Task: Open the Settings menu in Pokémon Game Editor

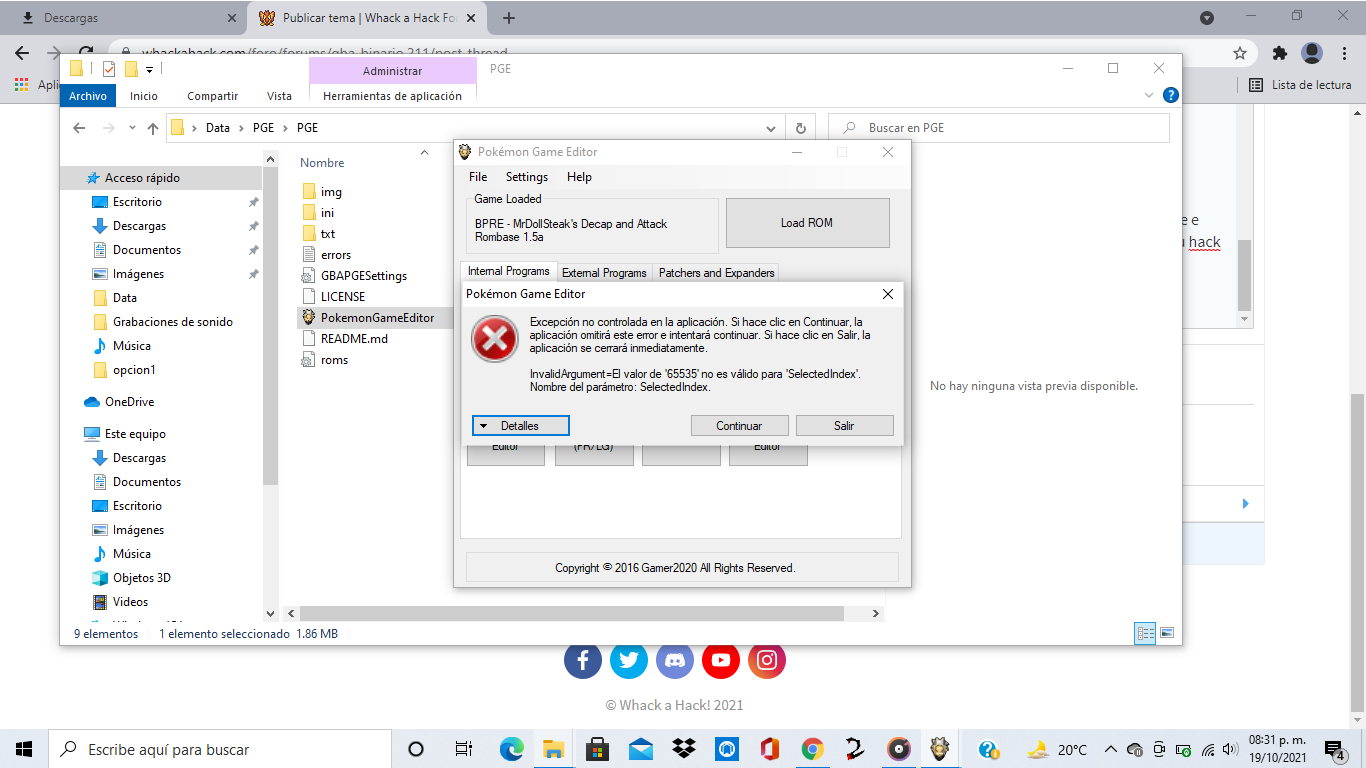Action: click(526, 177)
